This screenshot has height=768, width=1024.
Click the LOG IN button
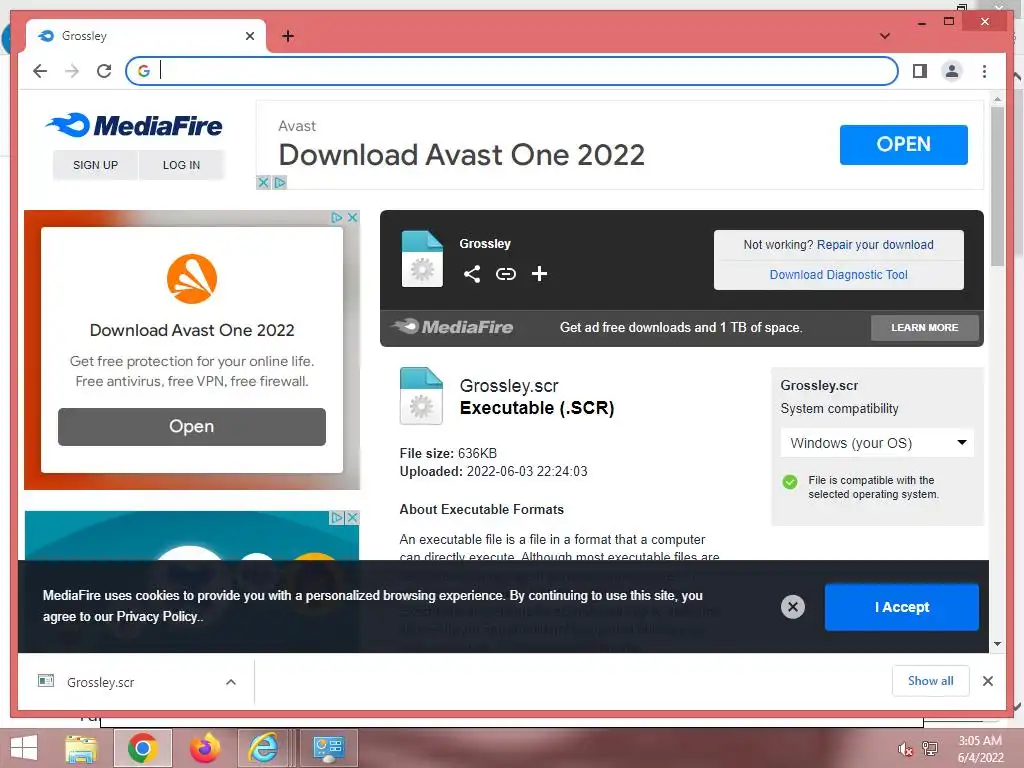point(182,165)
